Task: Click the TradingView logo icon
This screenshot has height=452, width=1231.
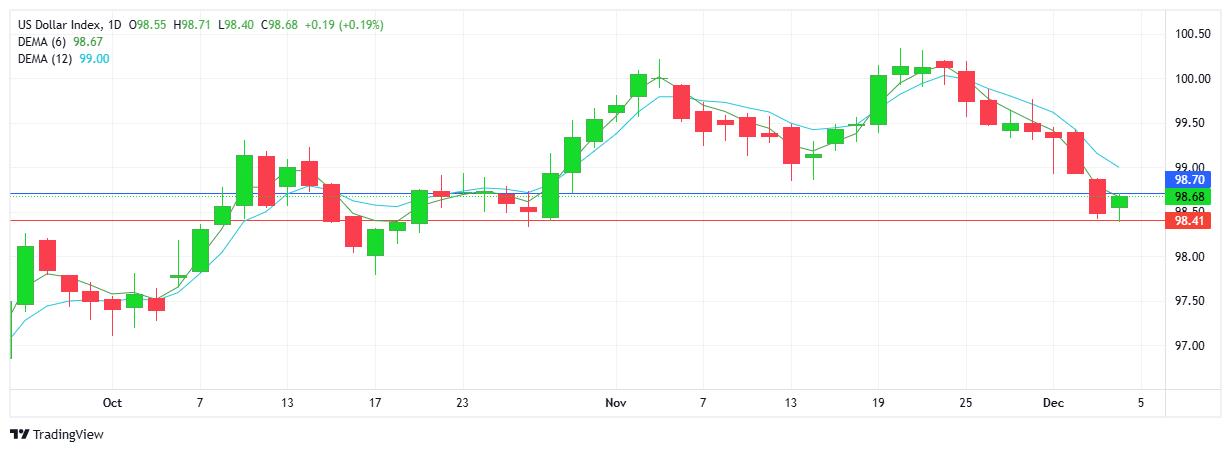Action: coord(18,435)
